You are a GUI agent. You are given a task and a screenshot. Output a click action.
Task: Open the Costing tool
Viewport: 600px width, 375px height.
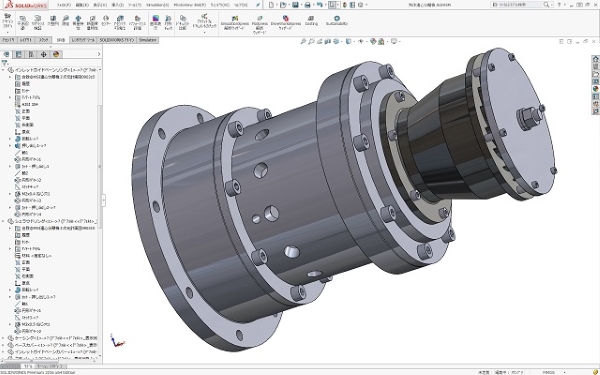tap(311, 20)
